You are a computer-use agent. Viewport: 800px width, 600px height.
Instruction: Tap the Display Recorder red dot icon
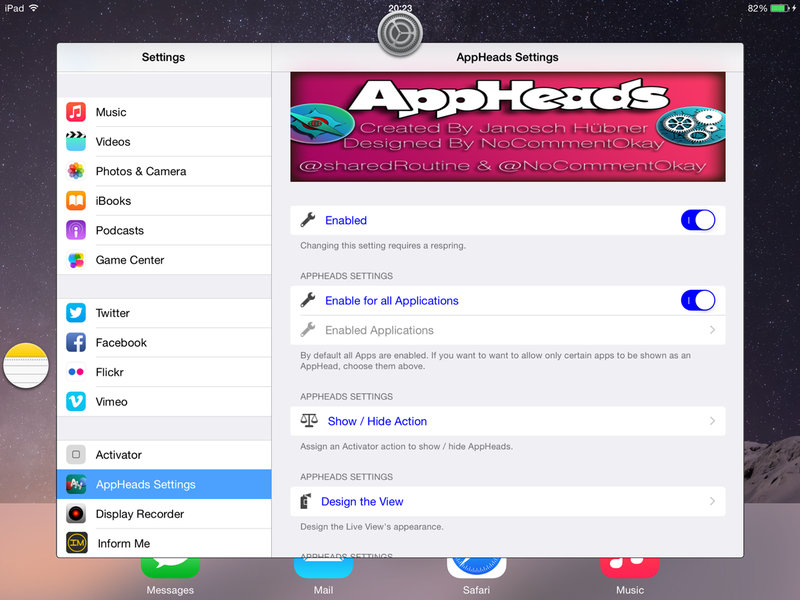pyautogui.click(x=76, y=514)
